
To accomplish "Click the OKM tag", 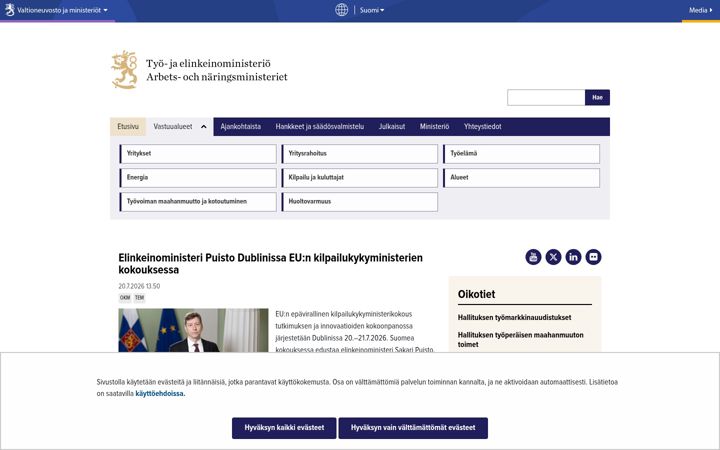I will (125, 298).
